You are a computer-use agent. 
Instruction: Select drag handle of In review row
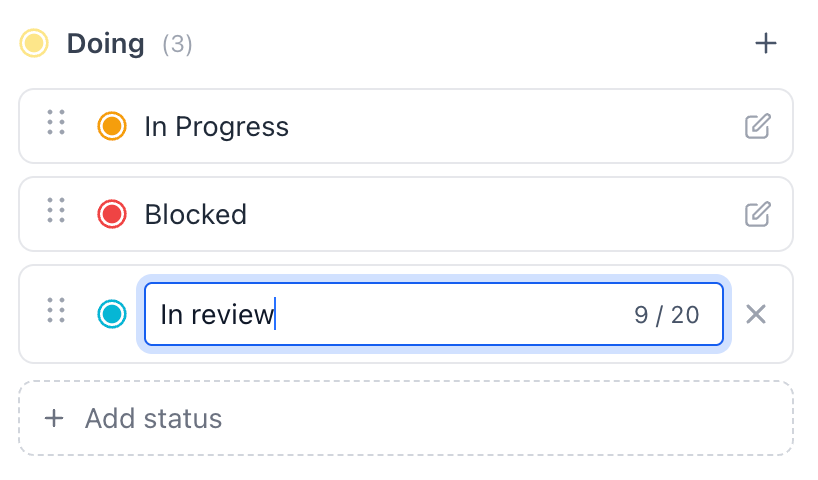[56, 310]
